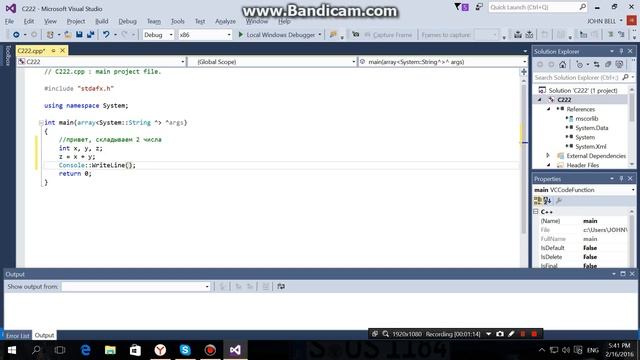640x360 pixels.
Task: Open the Build menu
Action: [x=102, y=21]
